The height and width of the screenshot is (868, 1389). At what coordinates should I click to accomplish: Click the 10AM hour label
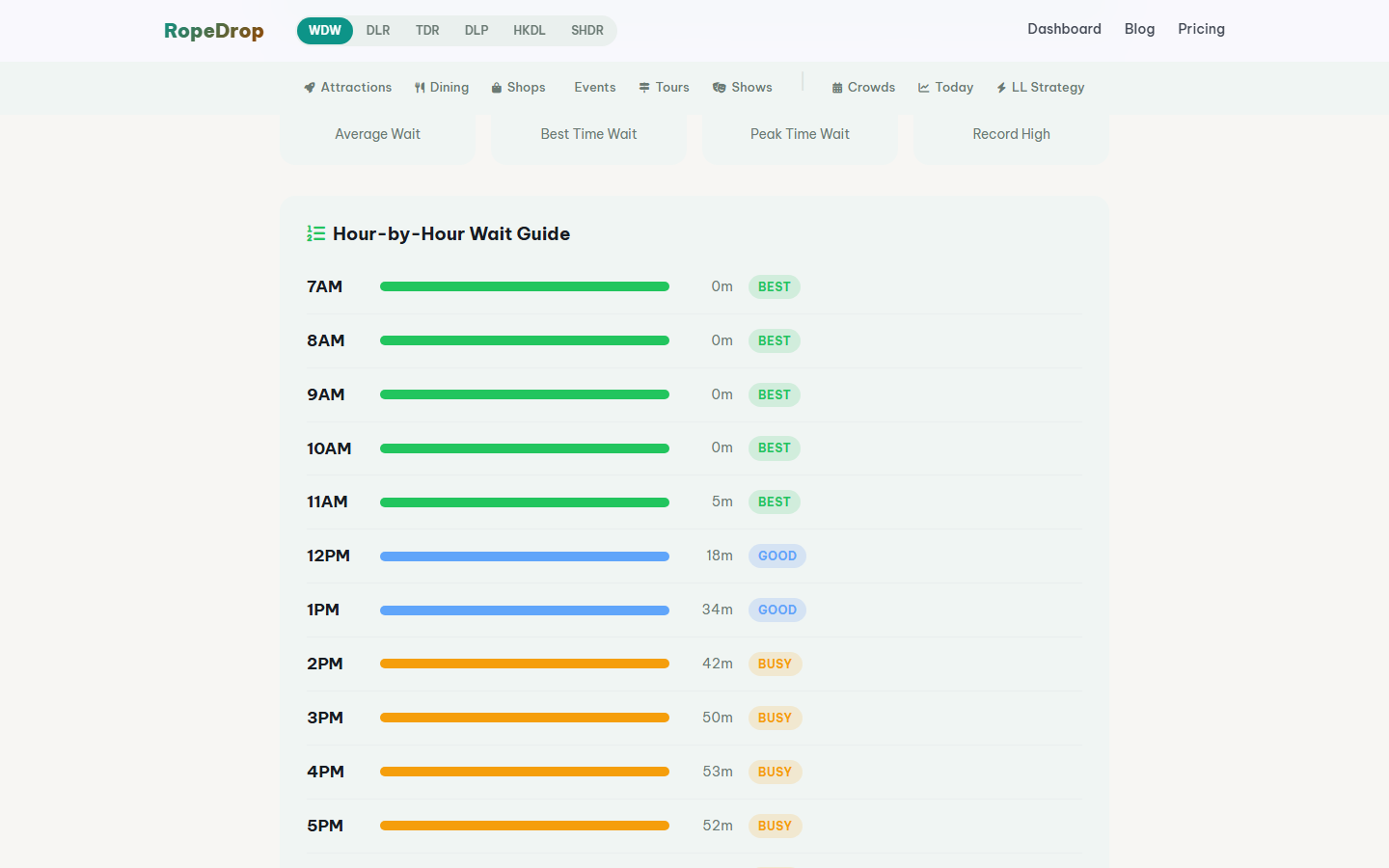[329, 448]
